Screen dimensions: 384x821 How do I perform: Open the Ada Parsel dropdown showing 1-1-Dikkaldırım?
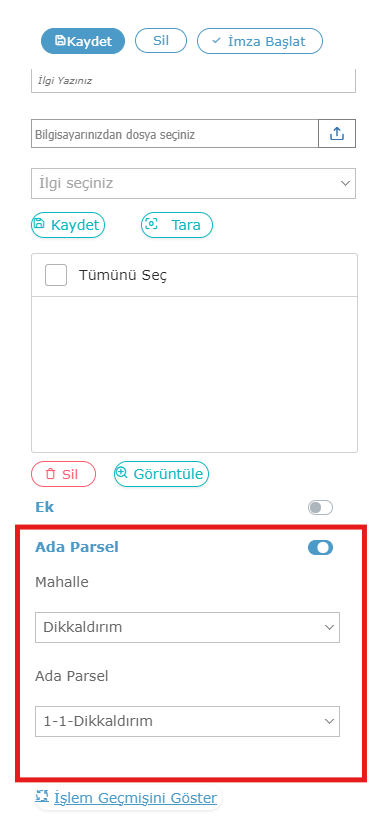coord(187,722)
